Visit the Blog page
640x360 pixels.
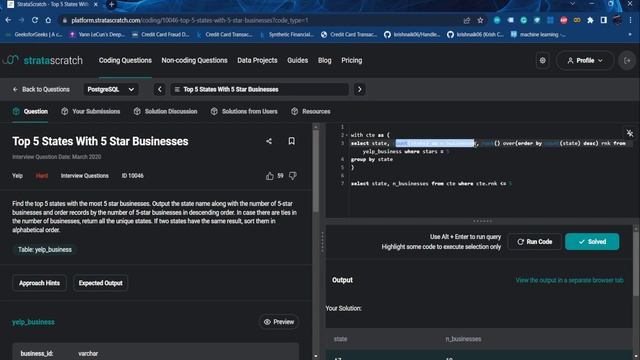tap(324, 60)
